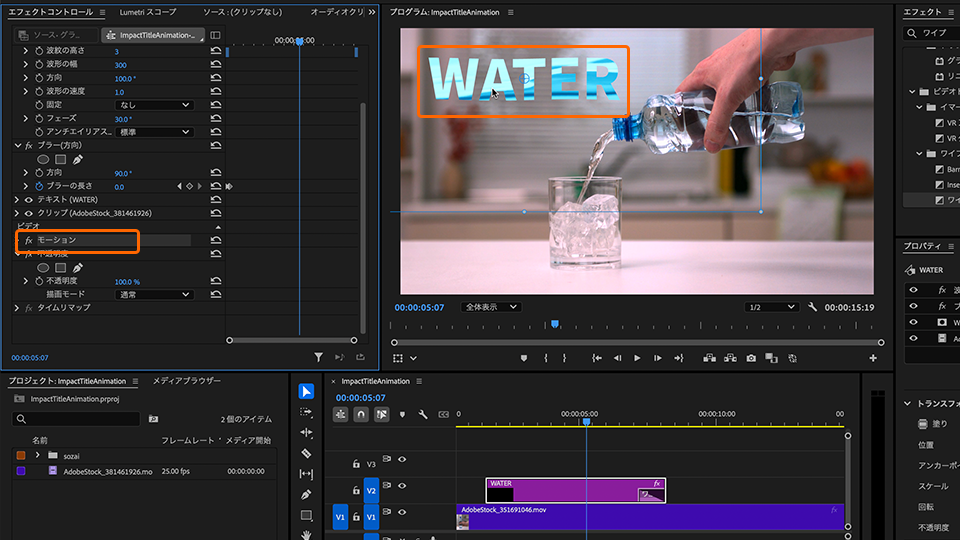Open the 描画モード blend mode dropdown
960x540 pixels.
154,295
